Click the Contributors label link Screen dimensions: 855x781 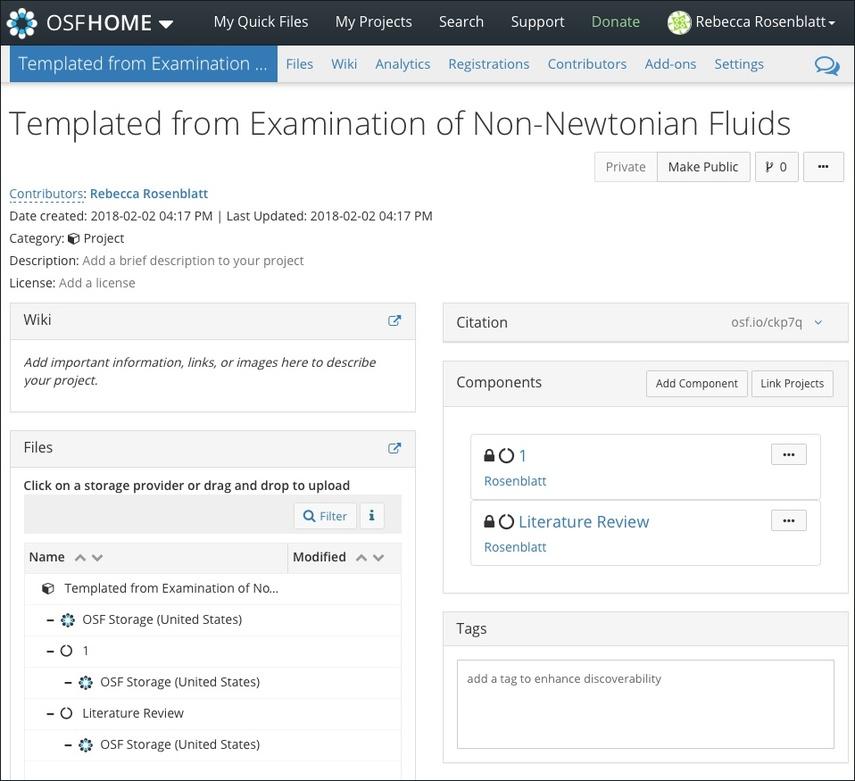[46, 194]
